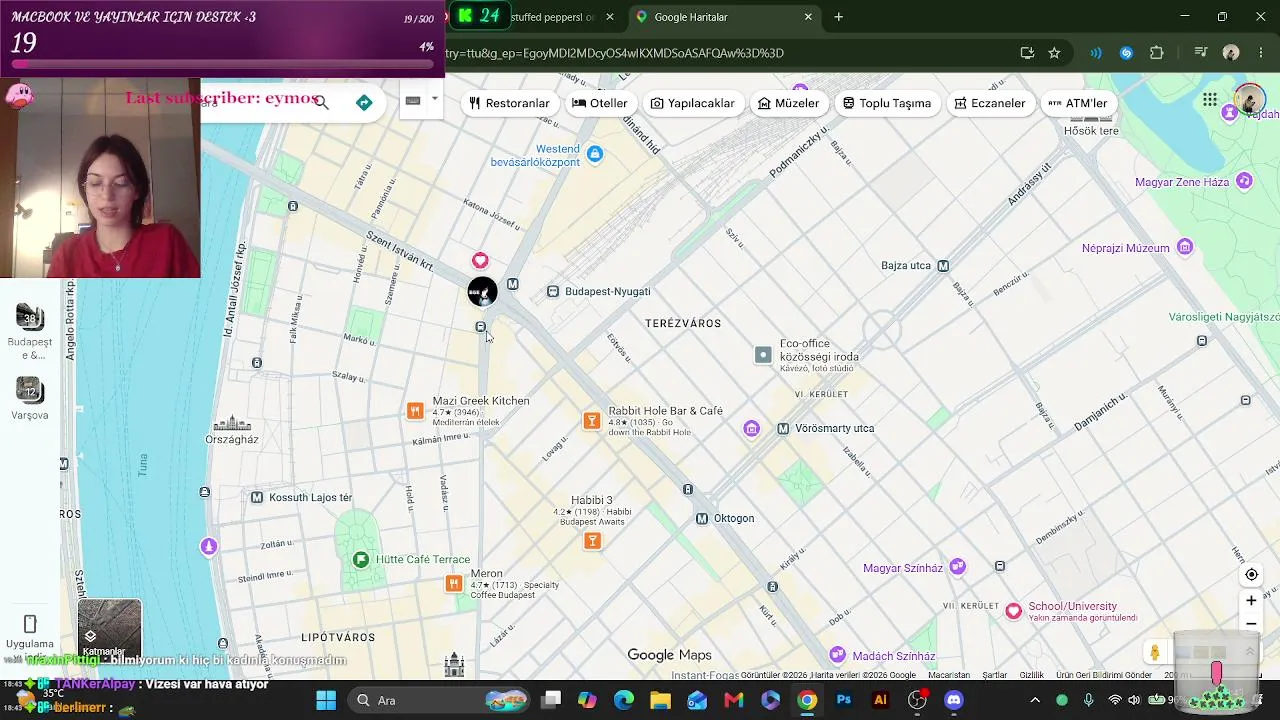Open the Chrome three-dot menu
The height and width of the screenshot is (720, 1280).
(1259, 53)
